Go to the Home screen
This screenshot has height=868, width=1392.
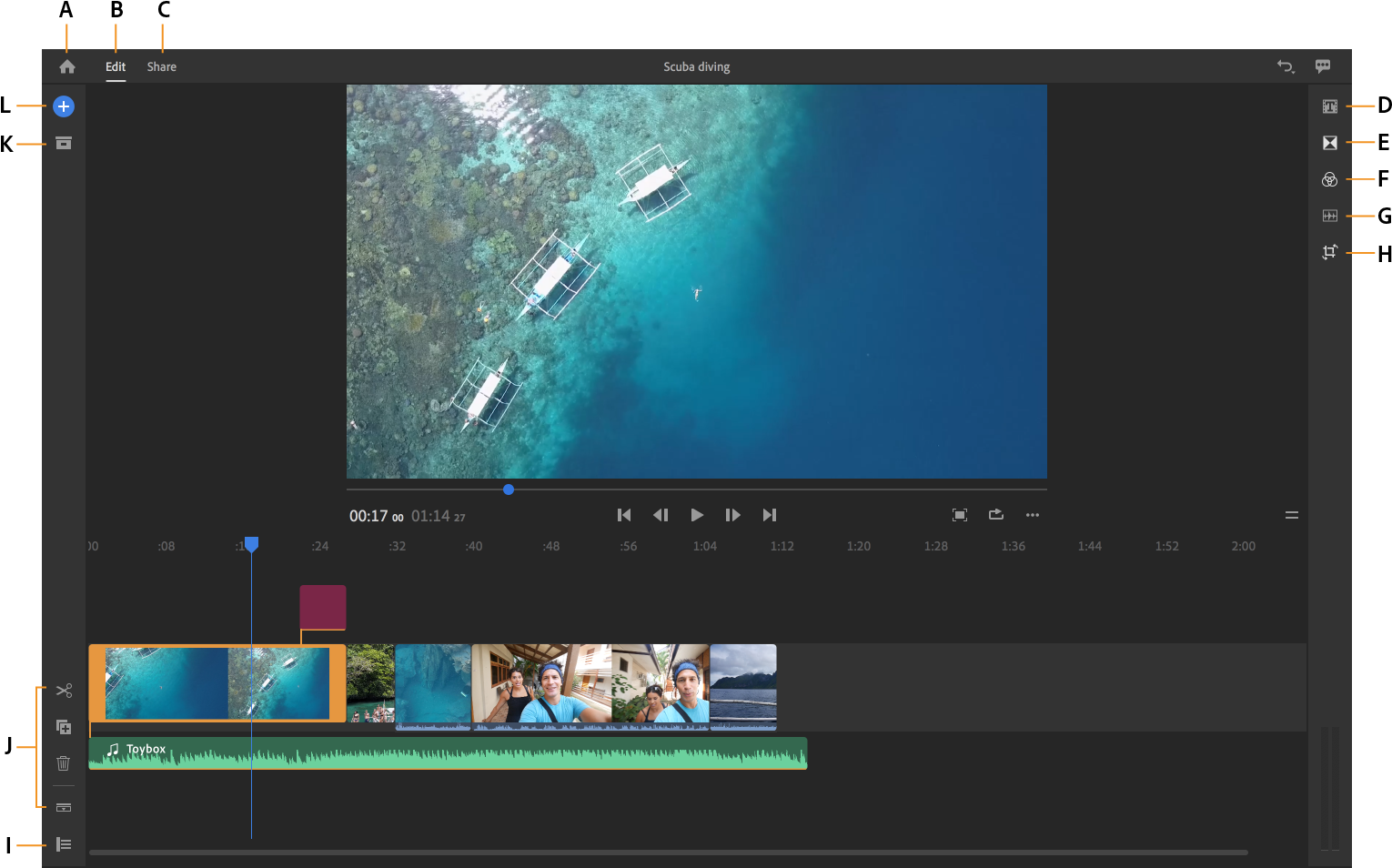coord(66,66)
